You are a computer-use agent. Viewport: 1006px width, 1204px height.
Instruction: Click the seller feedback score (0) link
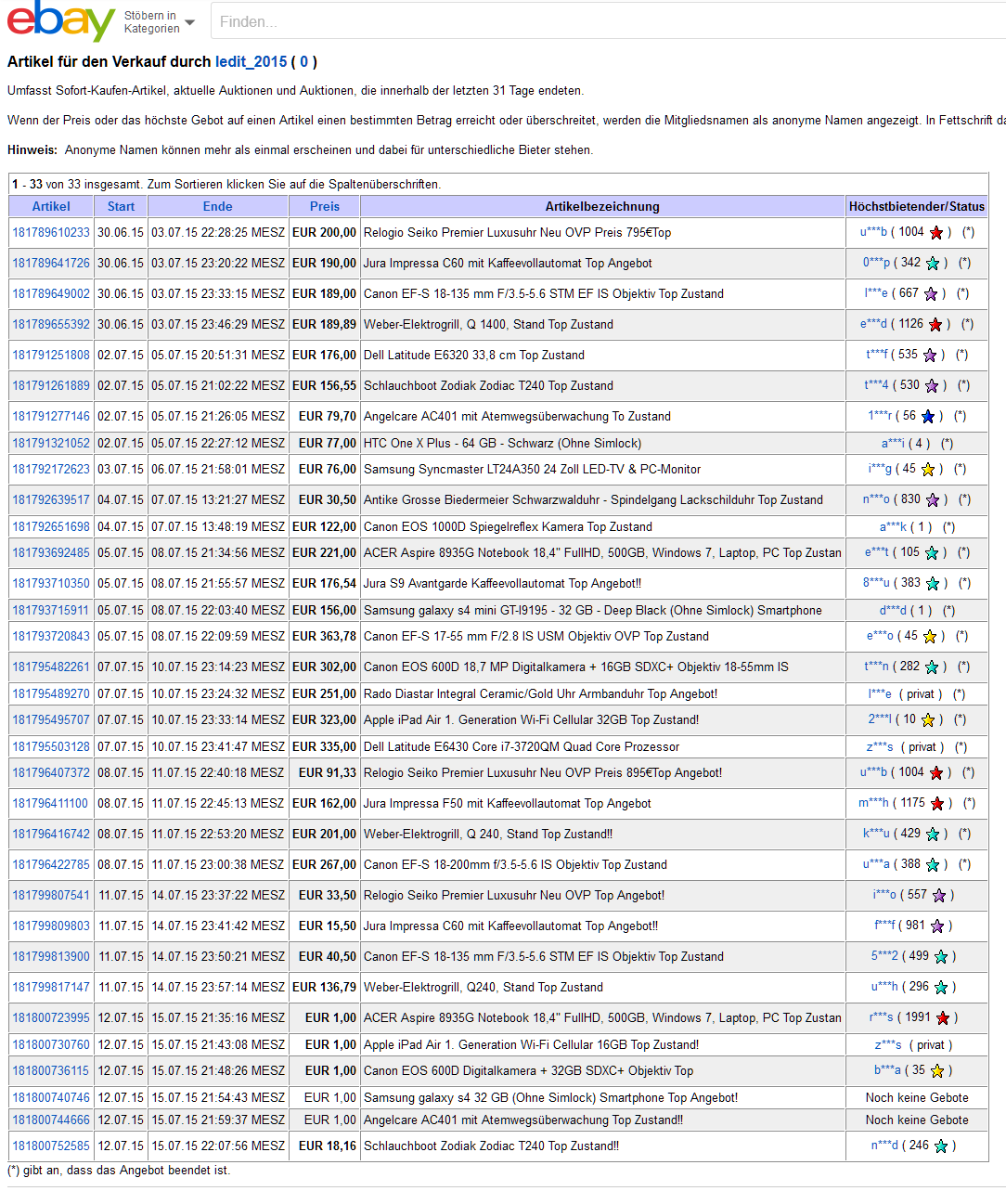(303, 62)
